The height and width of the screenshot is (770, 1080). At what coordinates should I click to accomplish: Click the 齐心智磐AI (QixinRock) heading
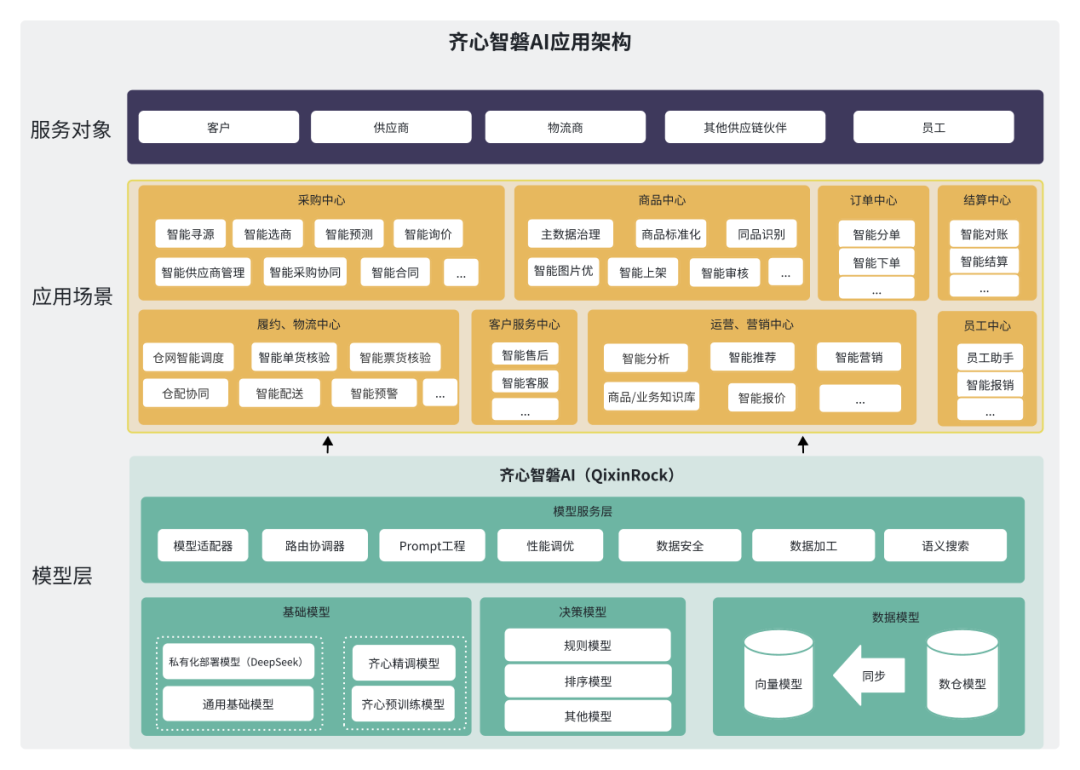tap(586, 475)
